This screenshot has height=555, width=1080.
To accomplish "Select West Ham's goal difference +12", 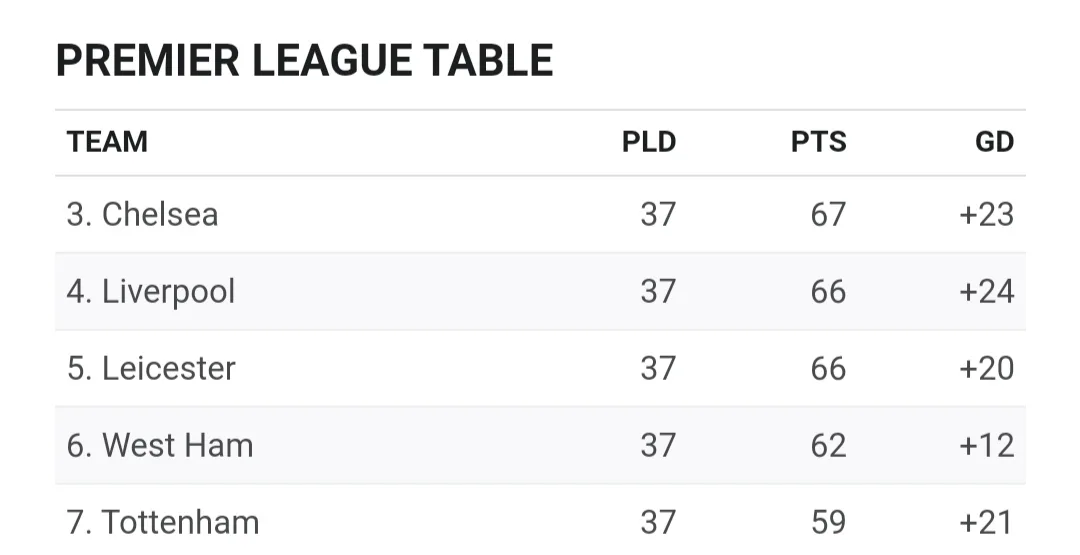I will click(x=986, y=445).
